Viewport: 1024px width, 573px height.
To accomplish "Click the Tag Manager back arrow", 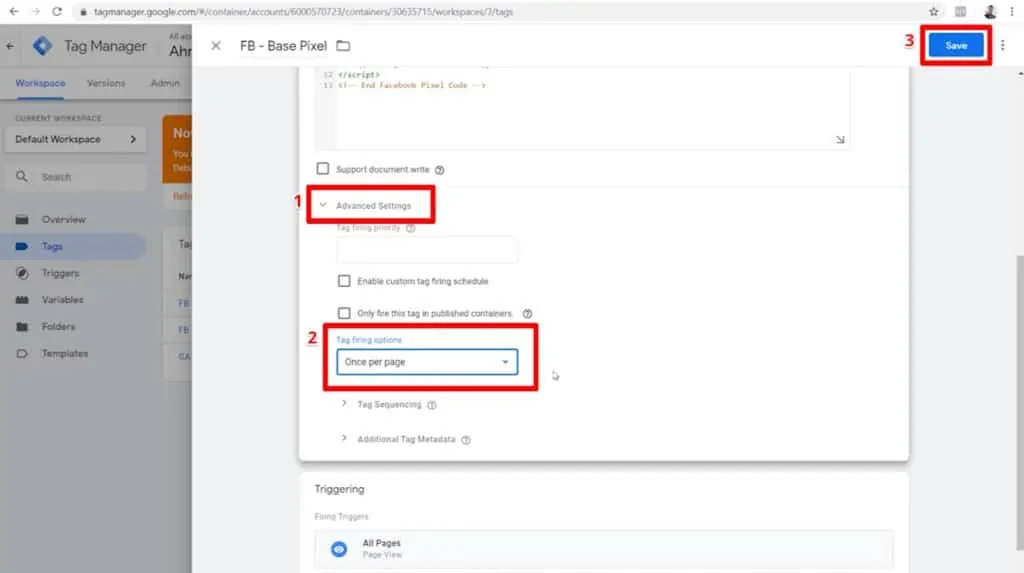I will [x=10, y=46].
